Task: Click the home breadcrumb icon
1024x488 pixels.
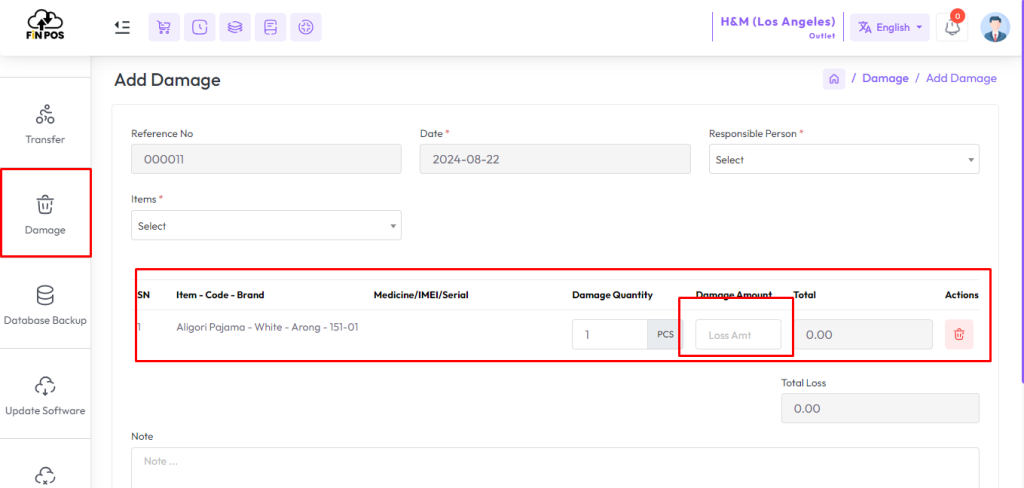Action: (834, 79)
